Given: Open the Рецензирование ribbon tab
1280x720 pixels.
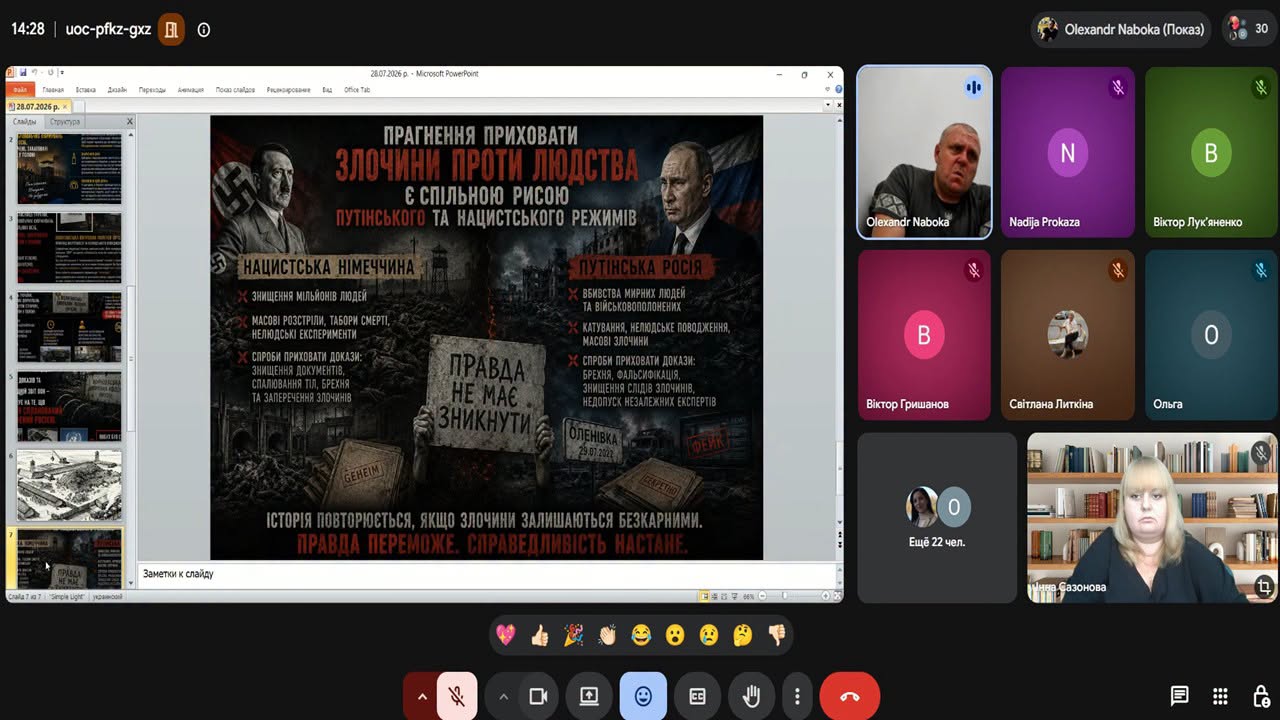Looking at the screenshot, I should point(288,90).
